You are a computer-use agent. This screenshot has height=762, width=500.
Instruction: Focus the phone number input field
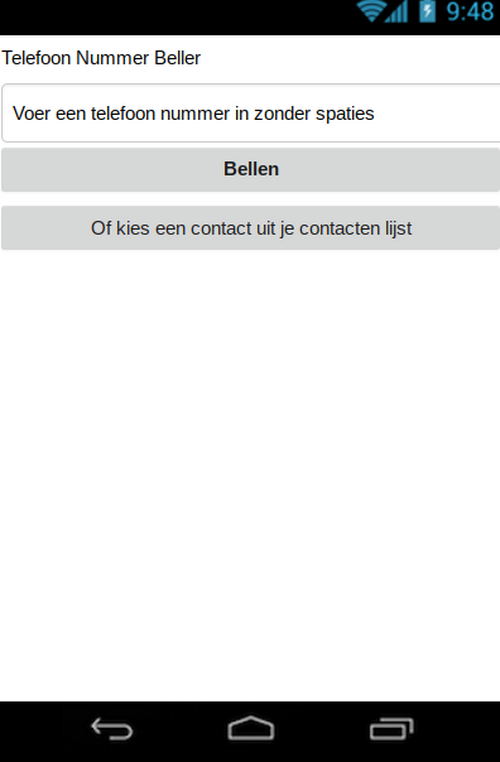251,113
